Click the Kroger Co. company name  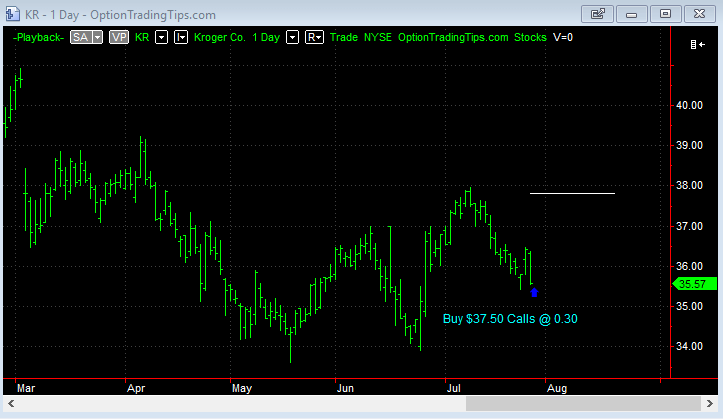point(219,37)
